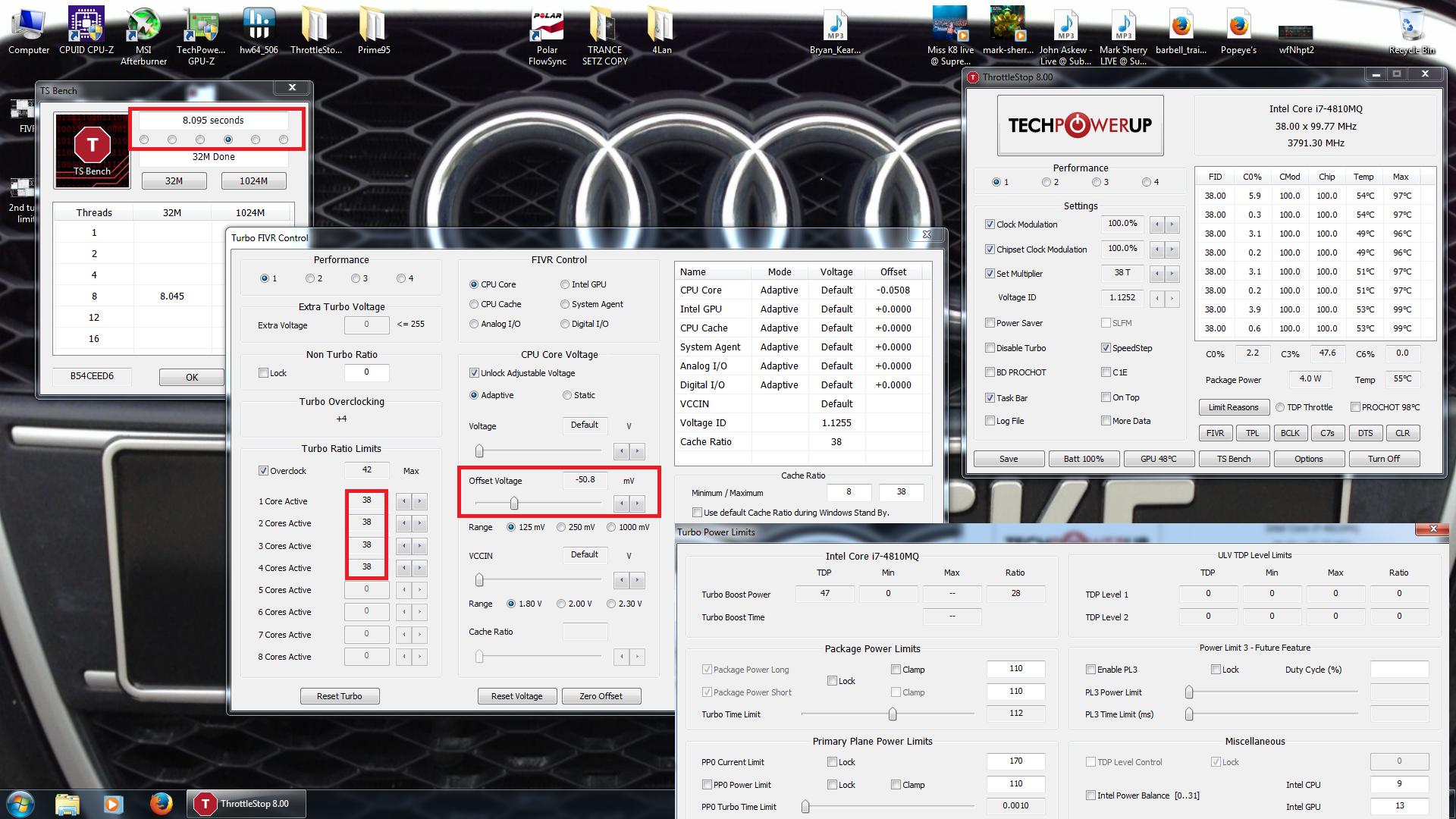Click the Save button in ThrottleStop
The image size is (1456, 819).
tap(1009, 459)
